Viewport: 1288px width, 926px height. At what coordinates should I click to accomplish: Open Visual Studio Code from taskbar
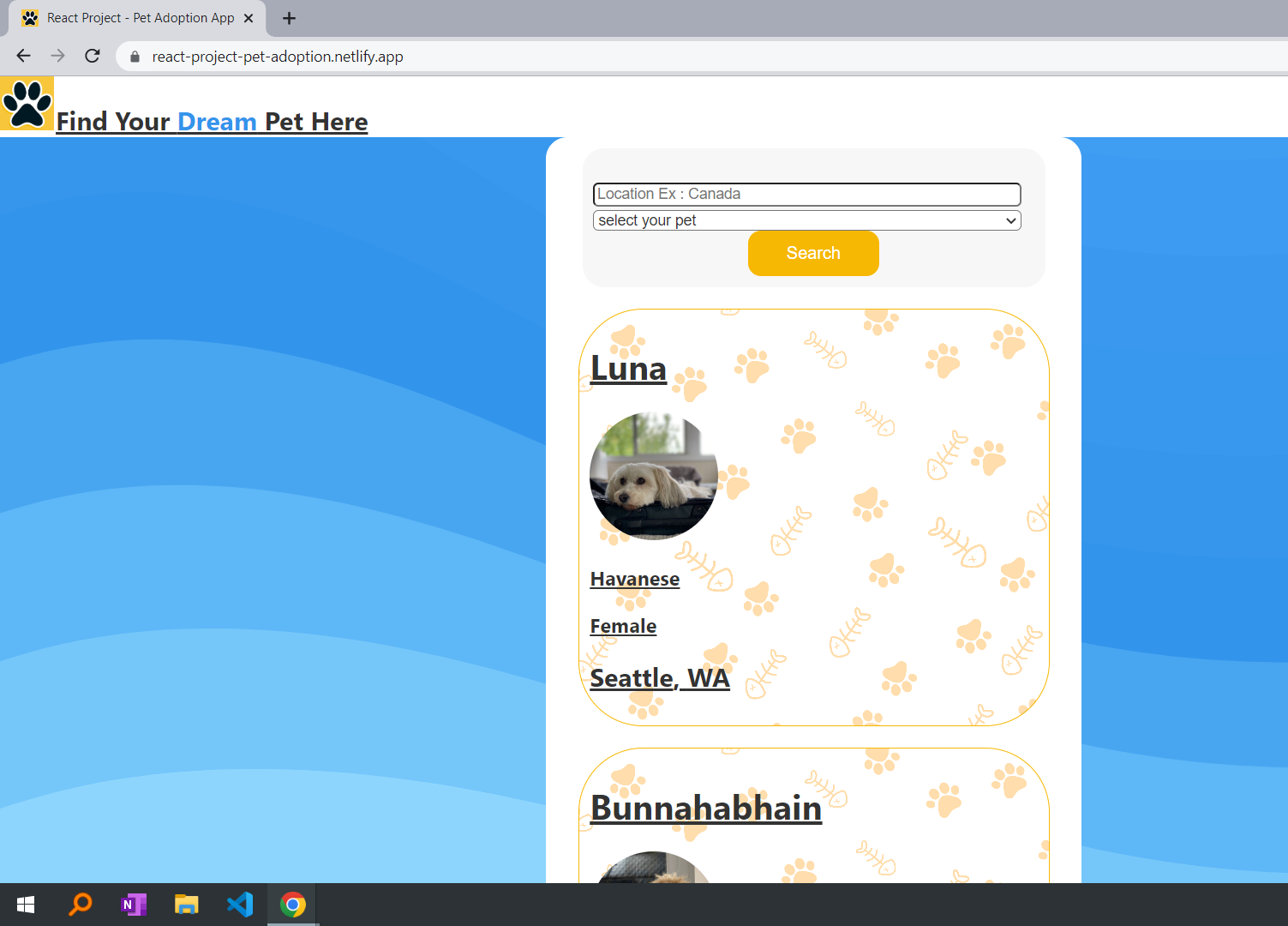(x=240, y=905)
